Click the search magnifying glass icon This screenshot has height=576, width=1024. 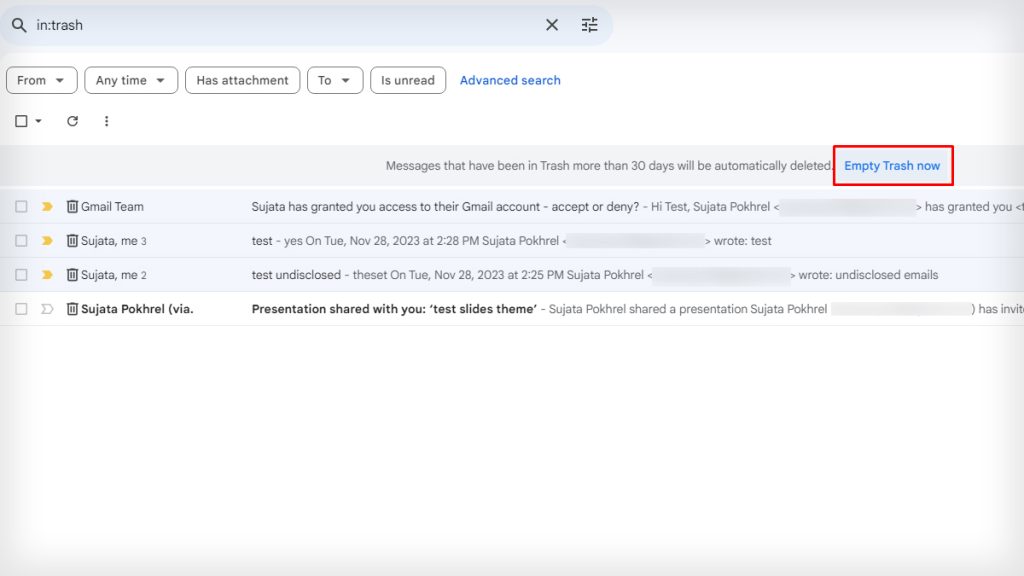click(21, 24)
